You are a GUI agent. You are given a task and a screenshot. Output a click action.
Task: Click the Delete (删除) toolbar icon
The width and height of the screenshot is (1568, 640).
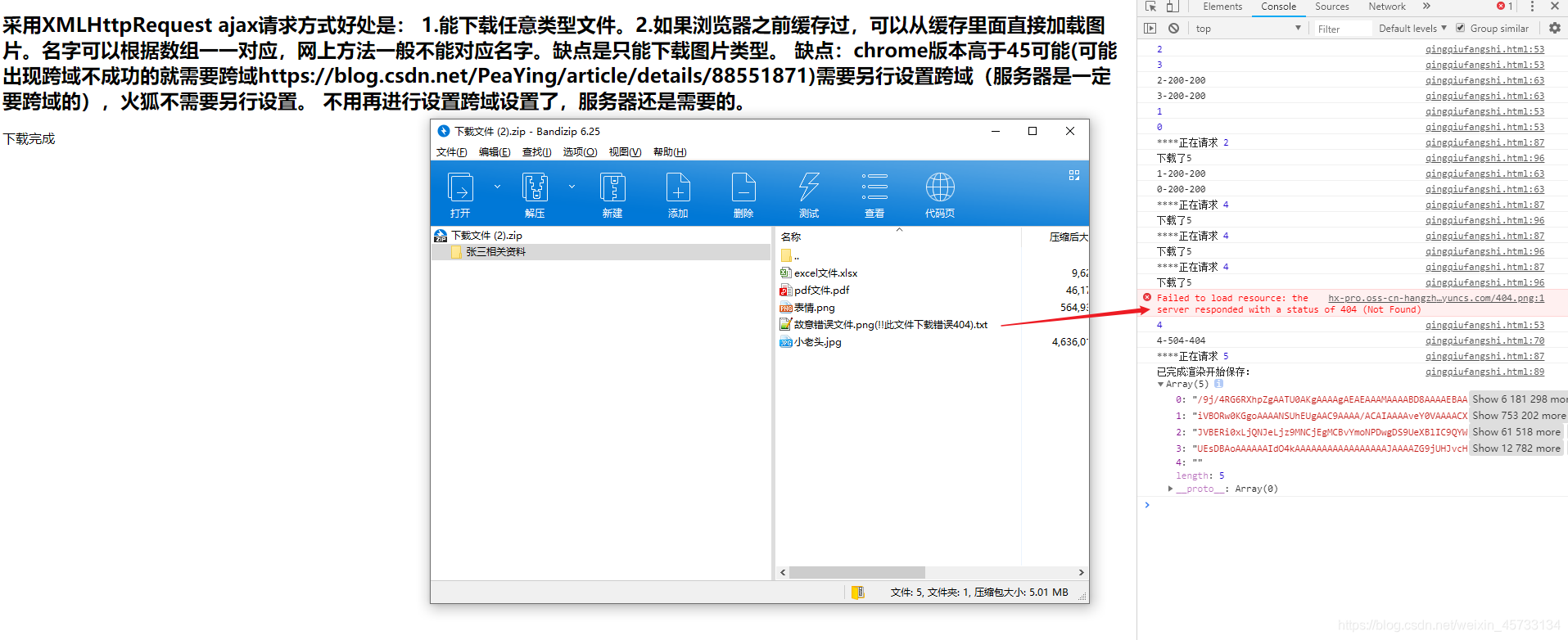point(743,195)
